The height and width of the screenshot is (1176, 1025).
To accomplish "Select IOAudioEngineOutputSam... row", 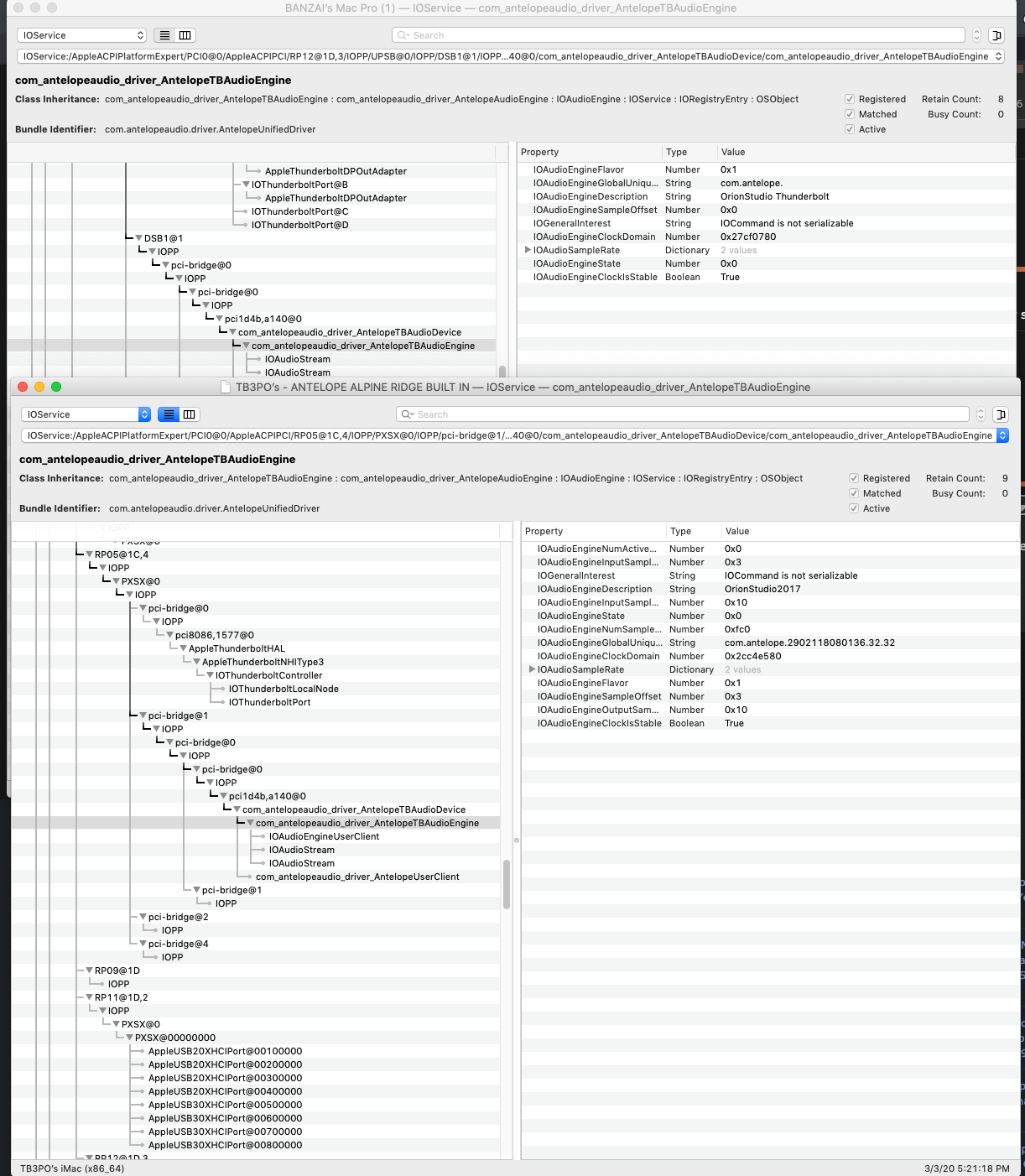I will [769, 710].
